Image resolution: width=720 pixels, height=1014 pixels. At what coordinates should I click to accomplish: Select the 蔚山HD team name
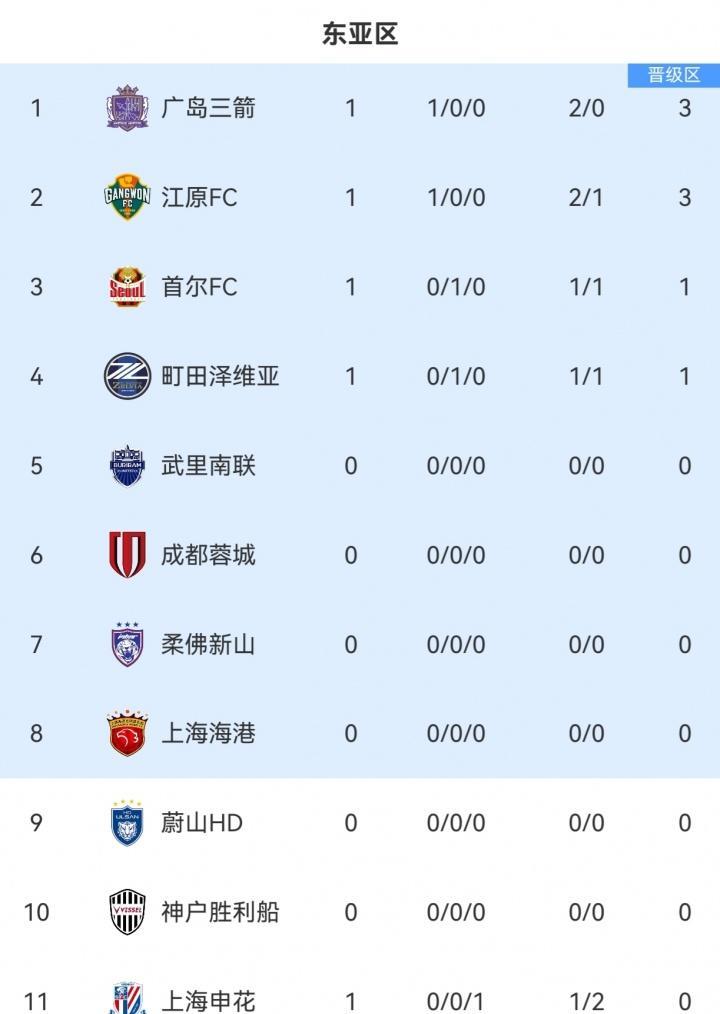201,823
